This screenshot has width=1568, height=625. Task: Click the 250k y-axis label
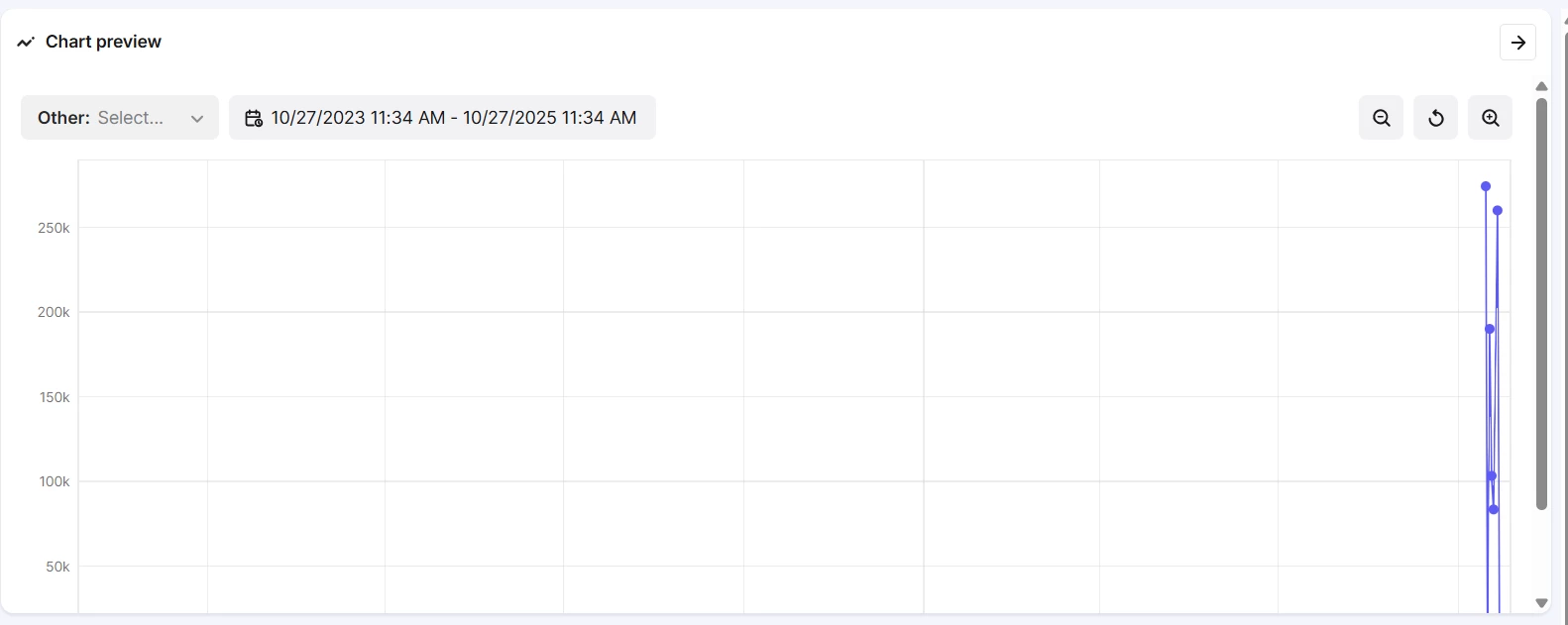coord(54,228)
